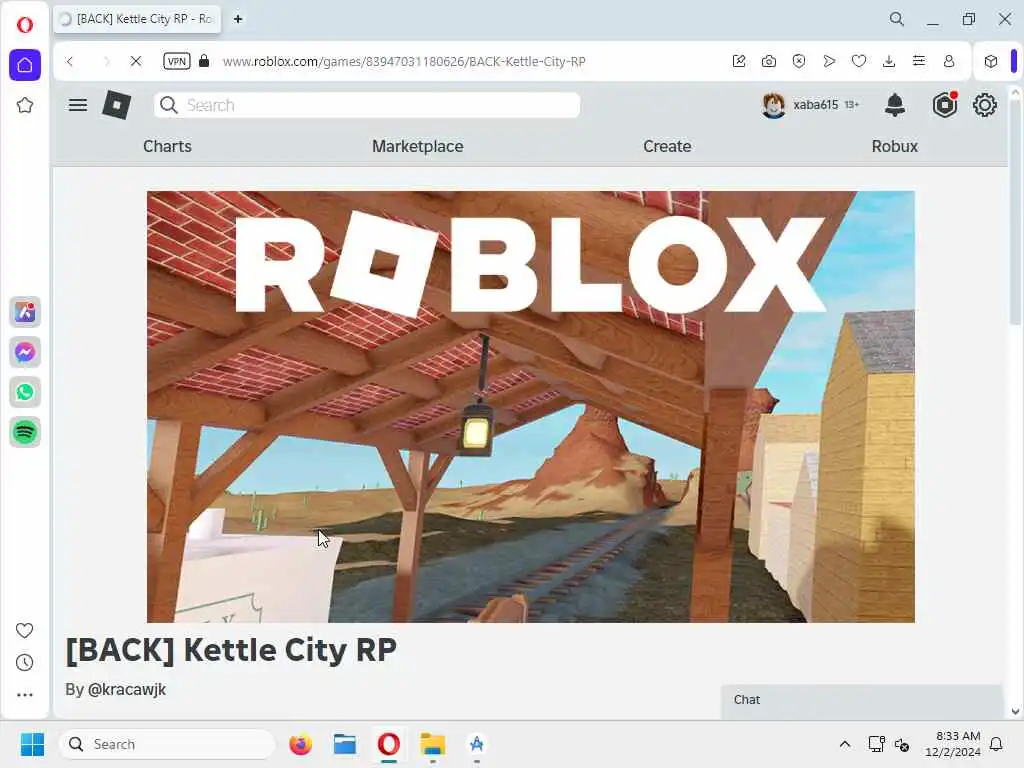Open browser profile account icon
The height and width of the screenshot is (768, 1024).
[949, 61]
